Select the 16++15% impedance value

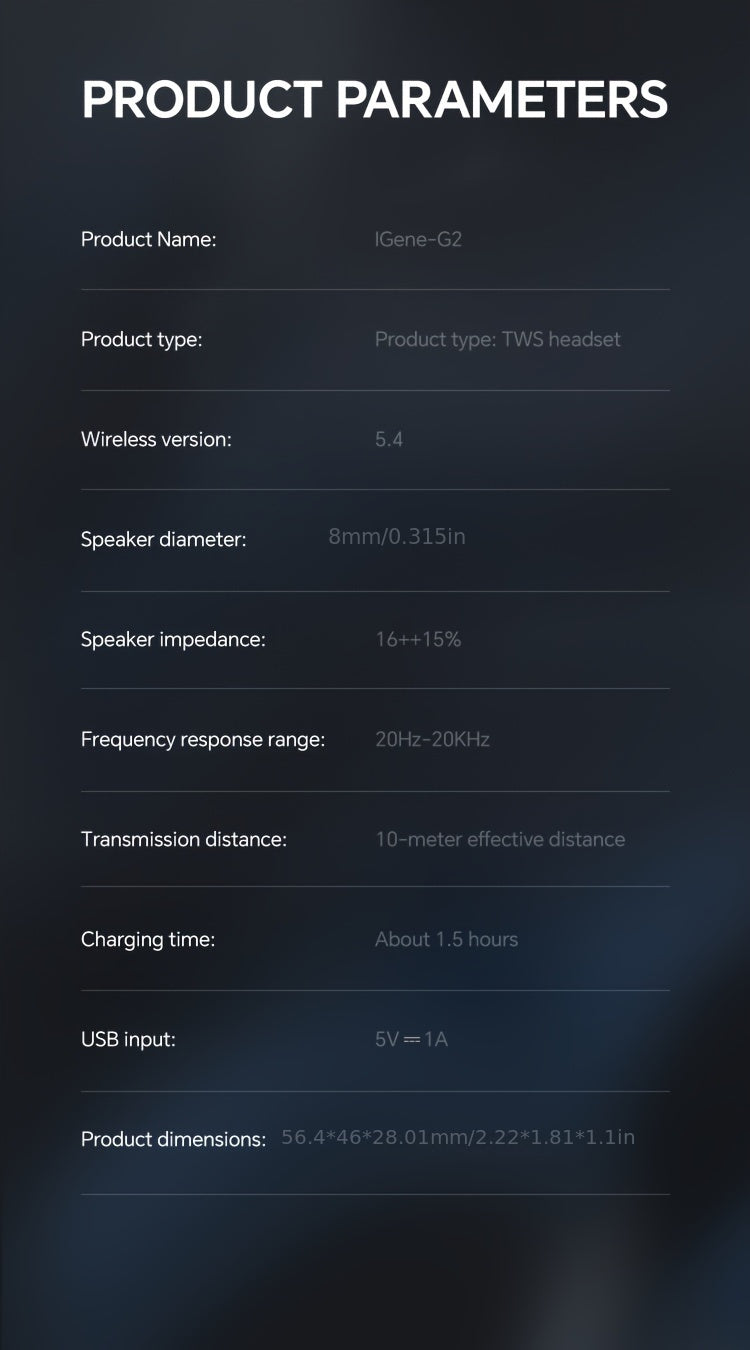[418, 640]
